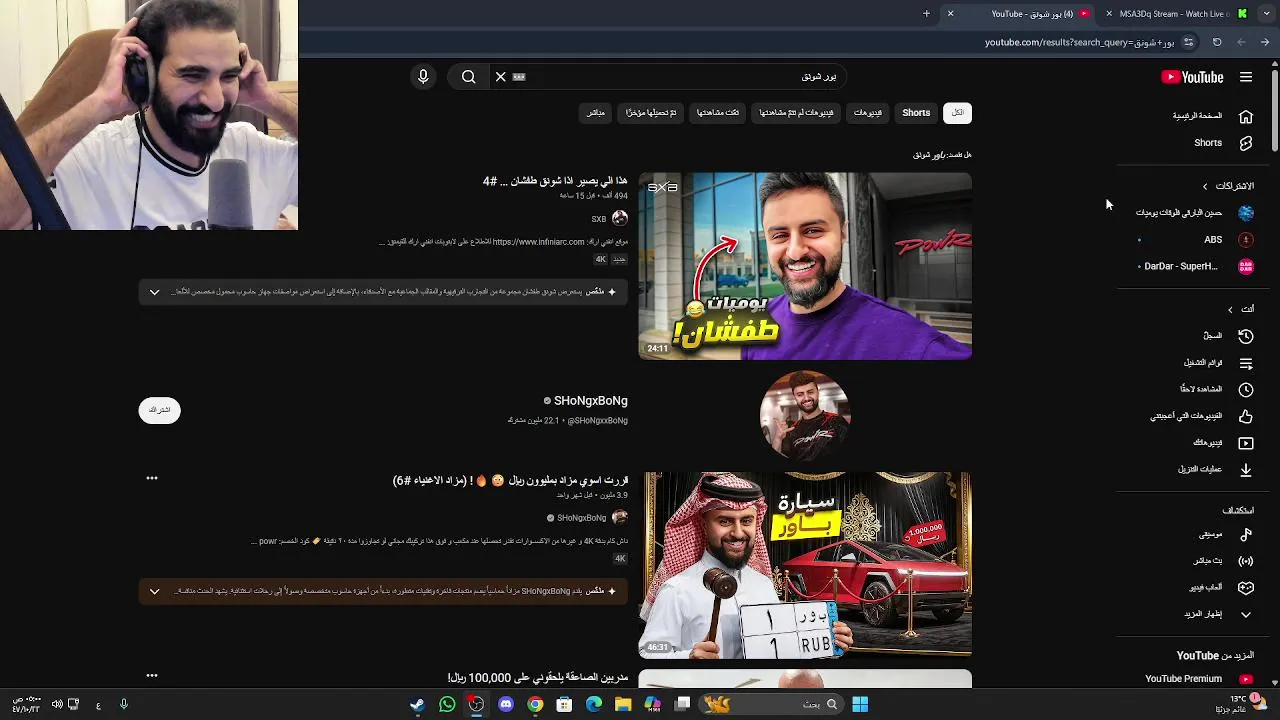Open the 100,000 ريال video title
The height and width of the screenshot is (720, 1280).
click(x=537, y=678)
